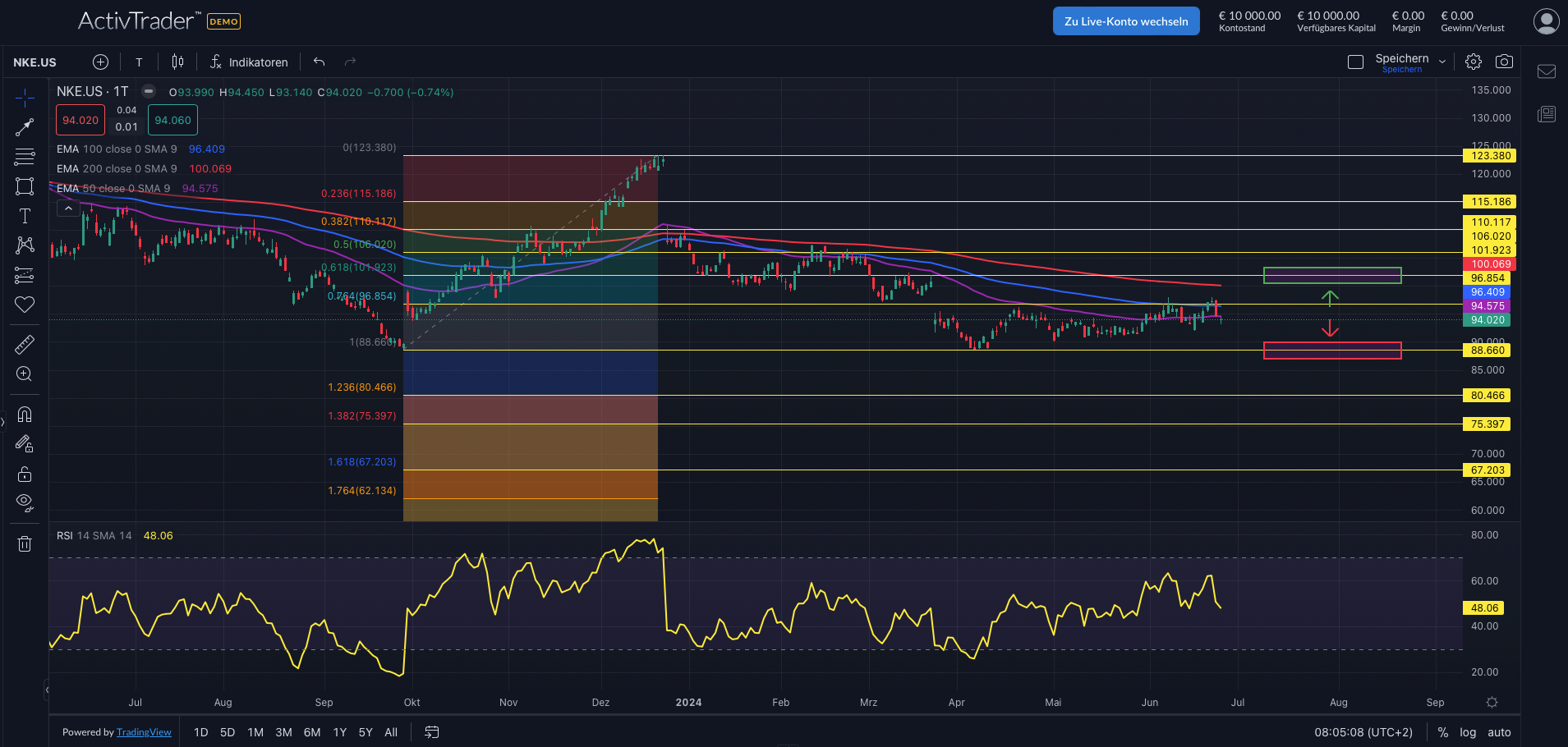Open chart settings gear icon
The width and height of the screenshot is (1568, 747).
pyautogui.click(x=1474, y=62)
